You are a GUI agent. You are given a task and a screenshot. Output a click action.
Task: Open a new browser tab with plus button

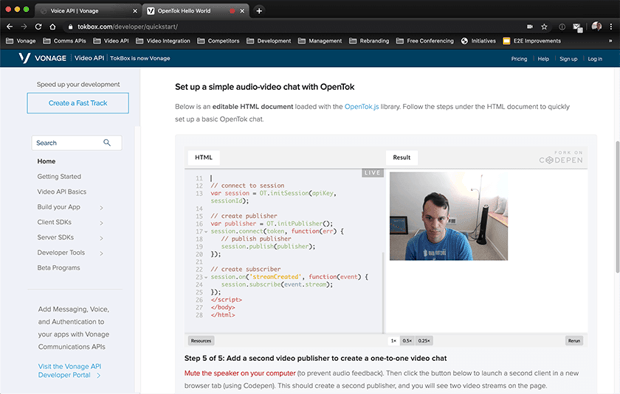259,11
